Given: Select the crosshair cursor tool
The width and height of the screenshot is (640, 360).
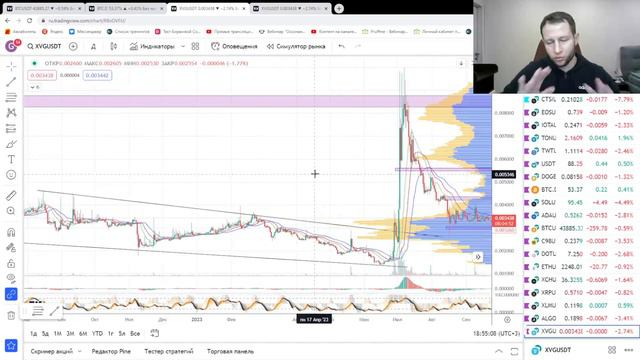Looking at the screenshot, I should pos(11,66).
